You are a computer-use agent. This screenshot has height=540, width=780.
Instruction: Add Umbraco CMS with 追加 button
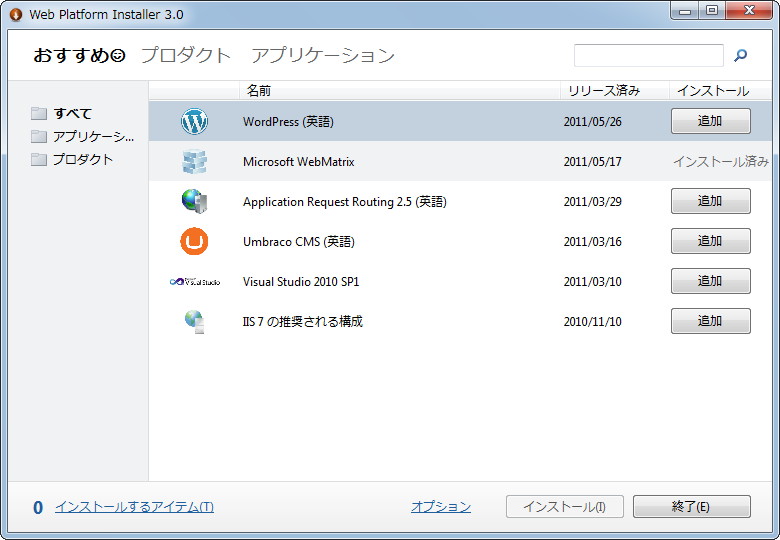point(710,241)
